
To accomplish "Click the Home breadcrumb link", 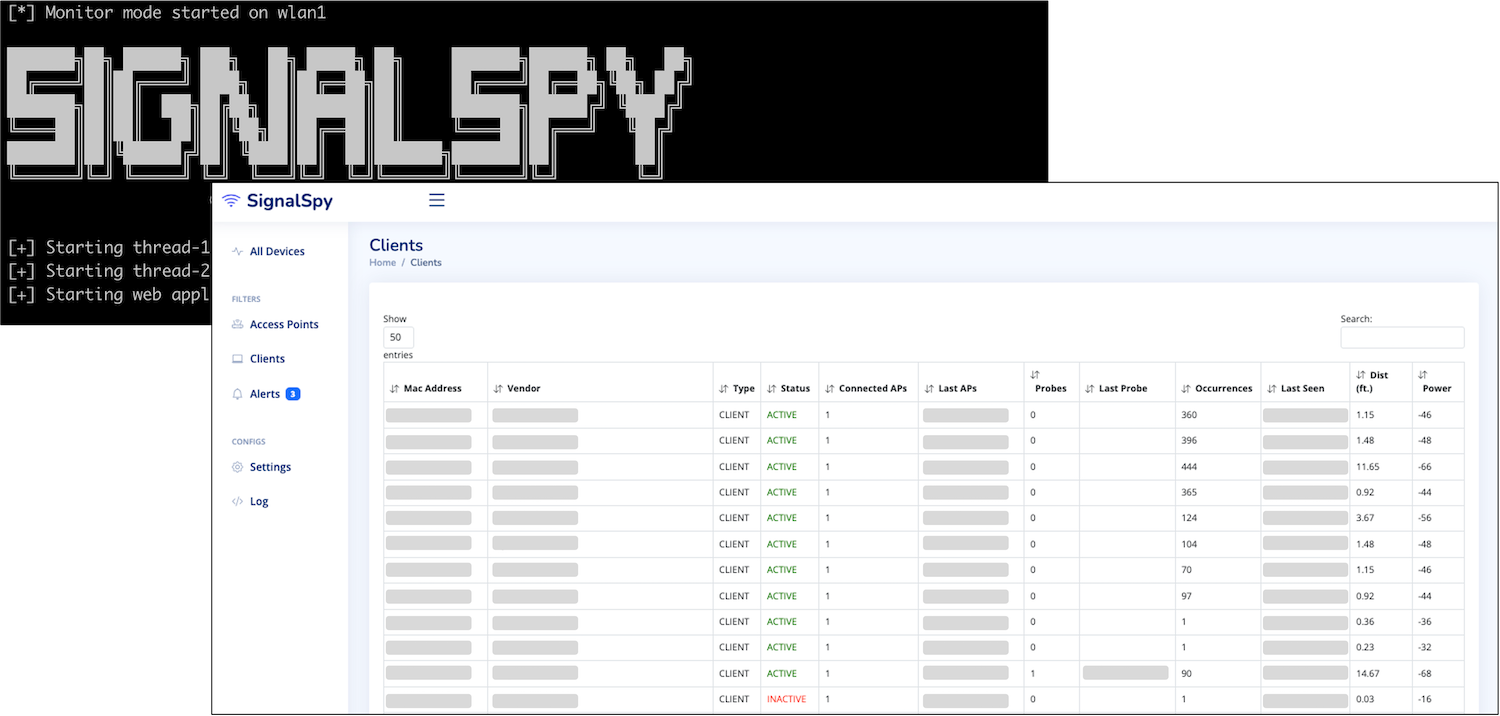I will 382,263.
